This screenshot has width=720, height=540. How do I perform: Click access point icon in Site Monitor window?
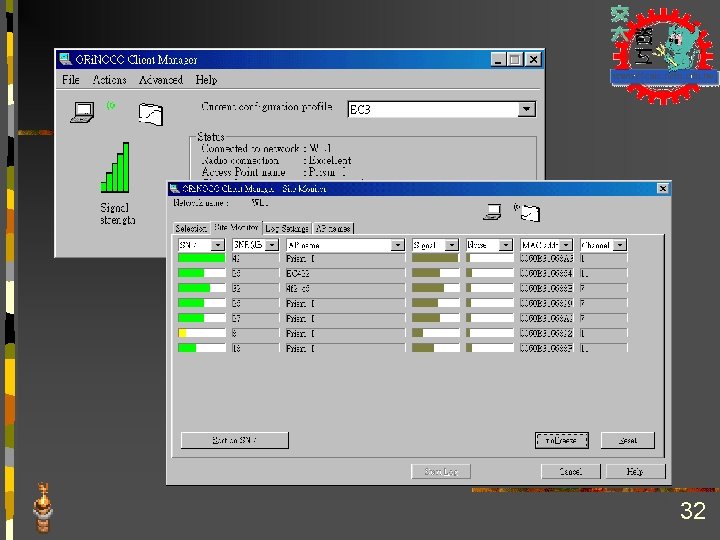pyautogui.click(x=530, y=214)
